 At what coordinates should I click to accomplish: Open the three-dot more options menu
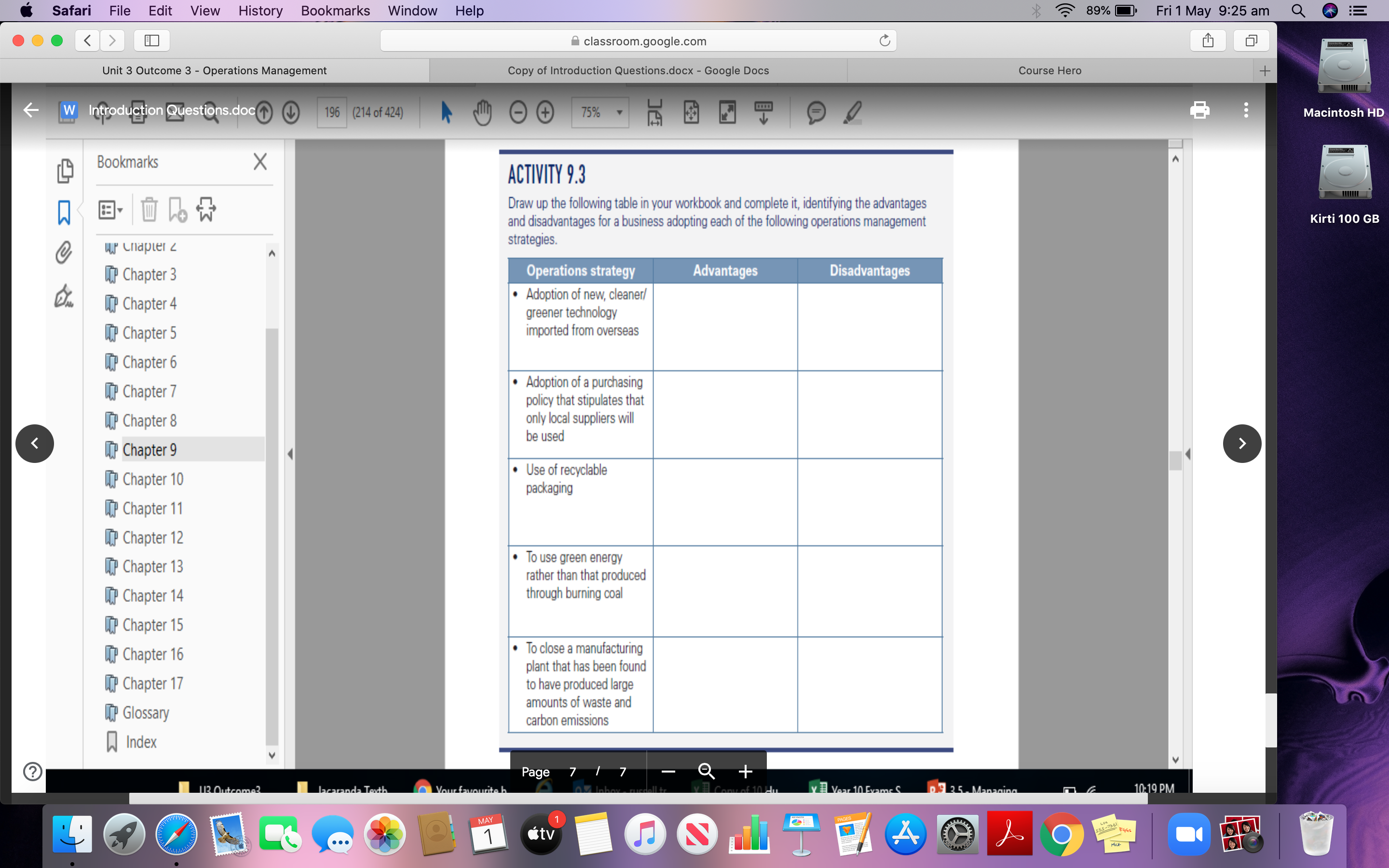tap(1245, 110)
